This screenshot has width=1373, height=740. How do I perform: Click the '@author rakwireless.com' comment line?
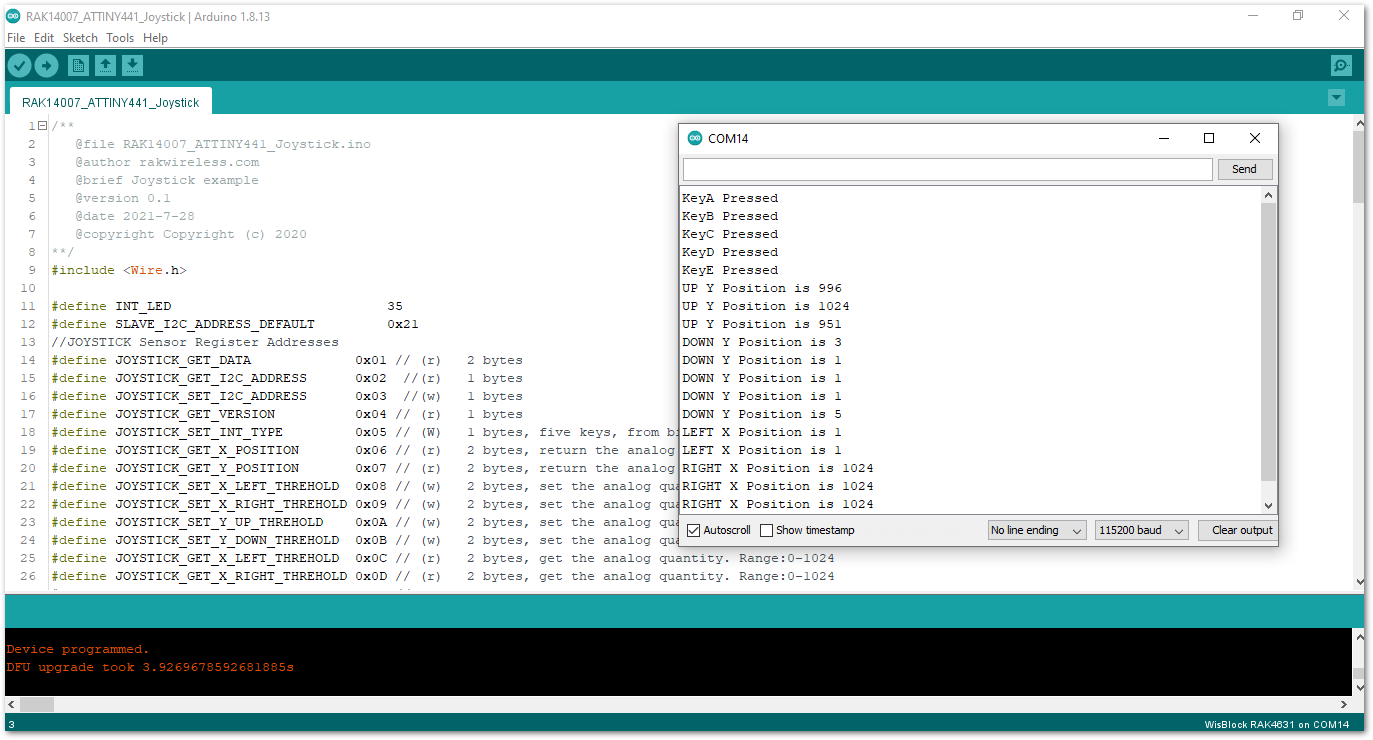[167, 162]
